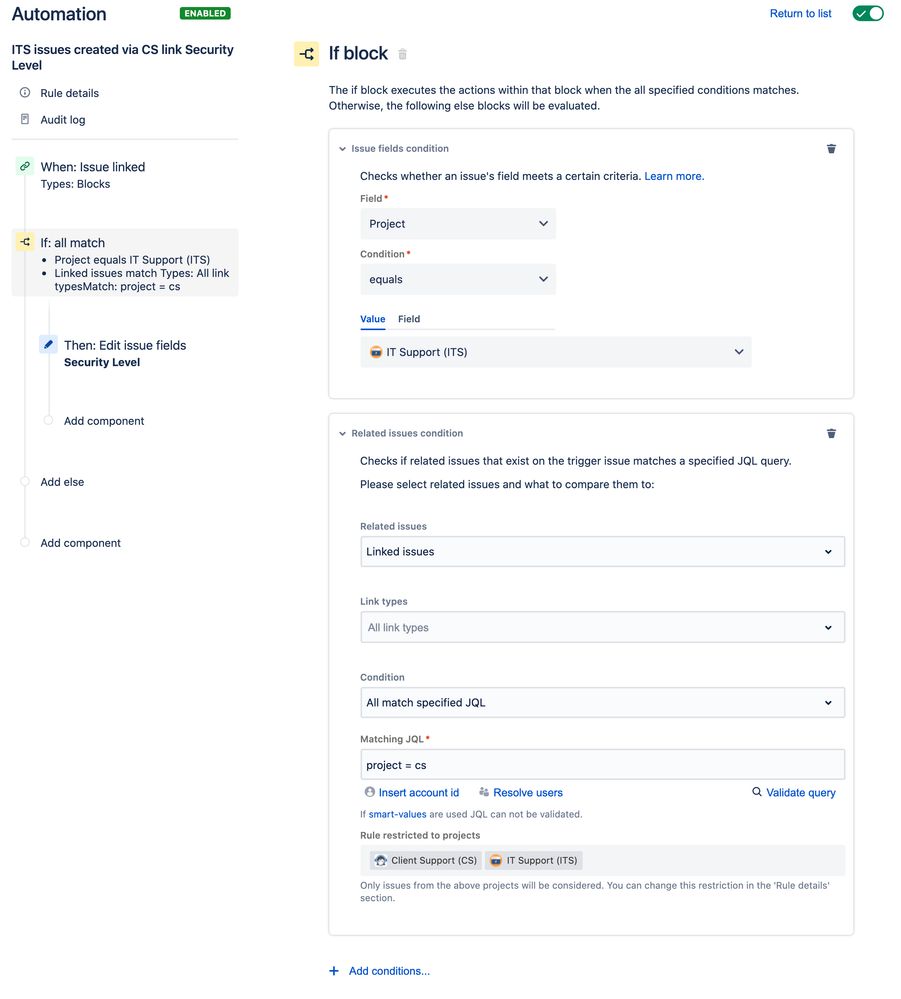
Task: Collapse the Issue fields condition section
Action: pos(342,149)
